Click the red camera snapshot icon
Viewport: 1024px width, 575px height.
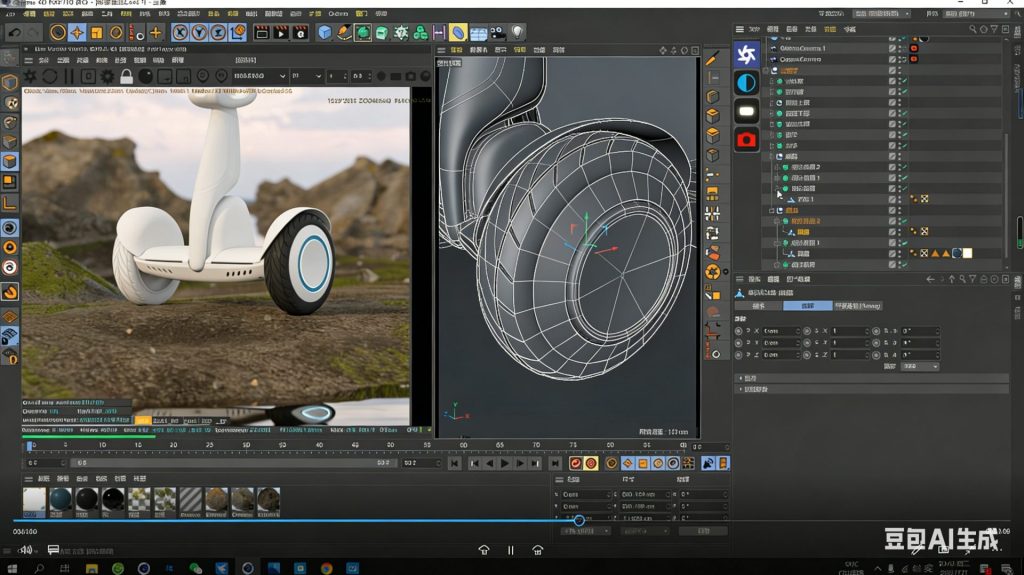click(746, 139)
